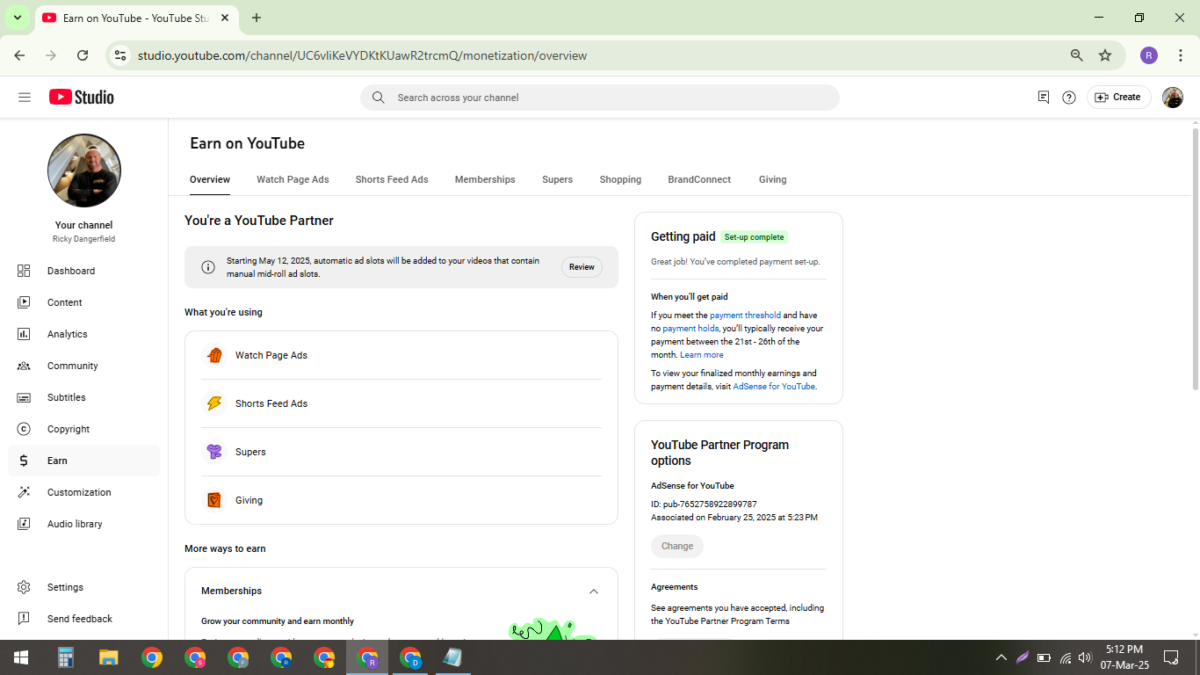Screen dimensions: 1200x675
Task: Bookmark this page with the star icon
Action: click(x=1105, y=56)
